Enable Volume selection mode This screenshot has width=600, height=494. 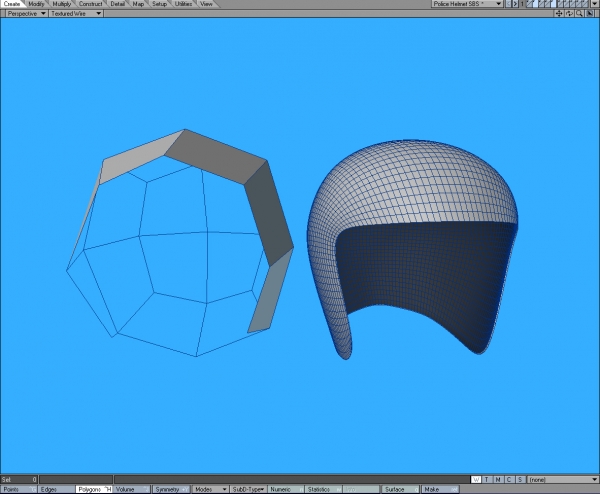(132, 489)
